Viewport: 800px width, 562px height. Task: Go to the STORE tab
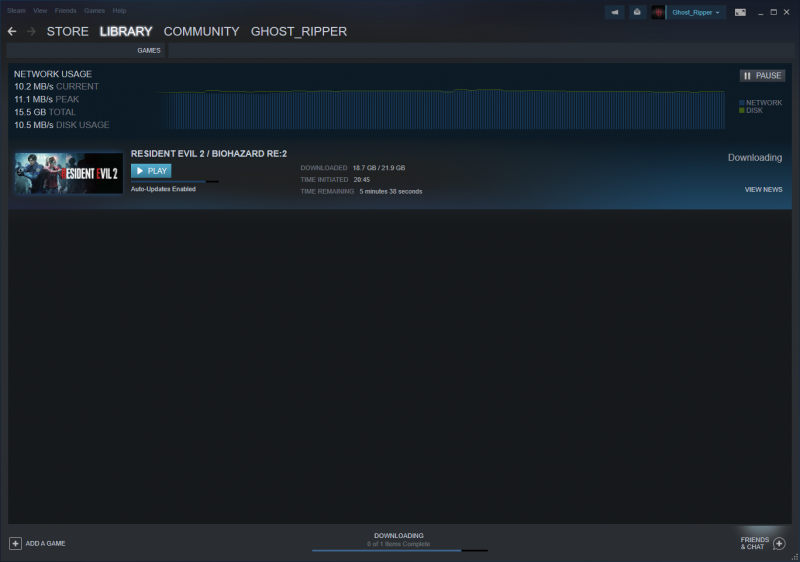coord(67,32)
